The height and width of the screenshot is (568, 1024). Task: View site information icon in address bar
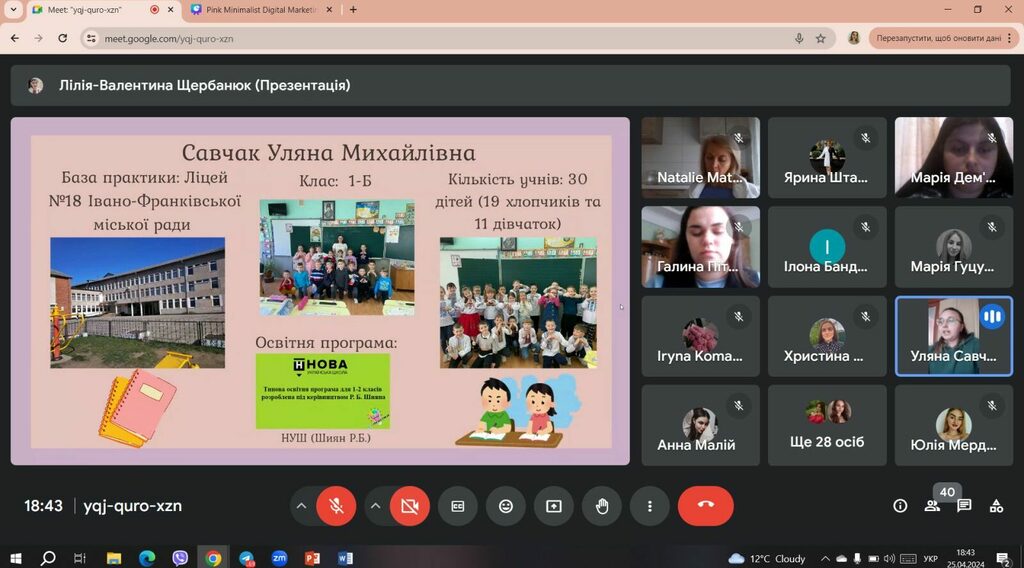pyautogui.click(x=91, y=39)
